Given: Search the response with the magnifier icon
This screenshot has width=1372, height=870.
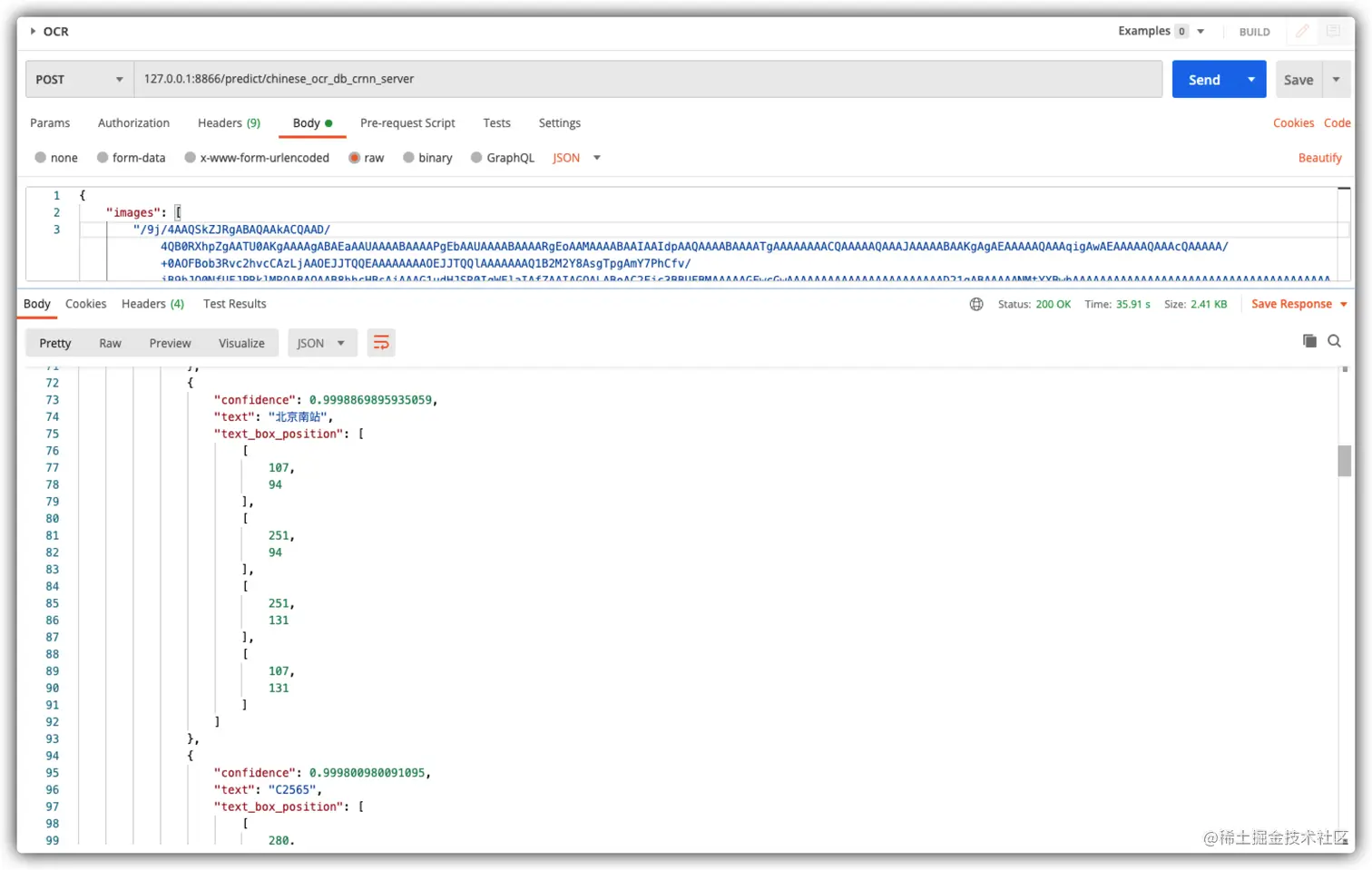Looking at the screenshot, I should tap(1334, 341).
